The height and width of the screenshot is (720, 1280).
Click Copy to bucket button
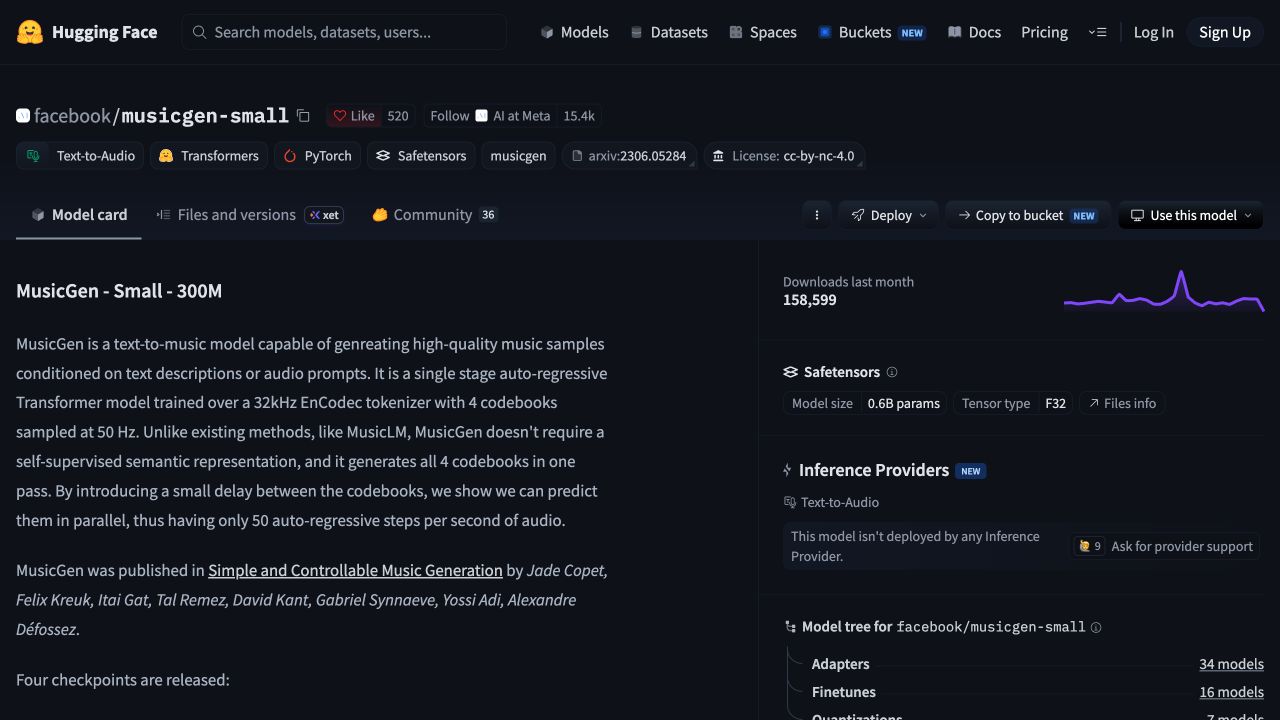click(x=1027, y=215)
